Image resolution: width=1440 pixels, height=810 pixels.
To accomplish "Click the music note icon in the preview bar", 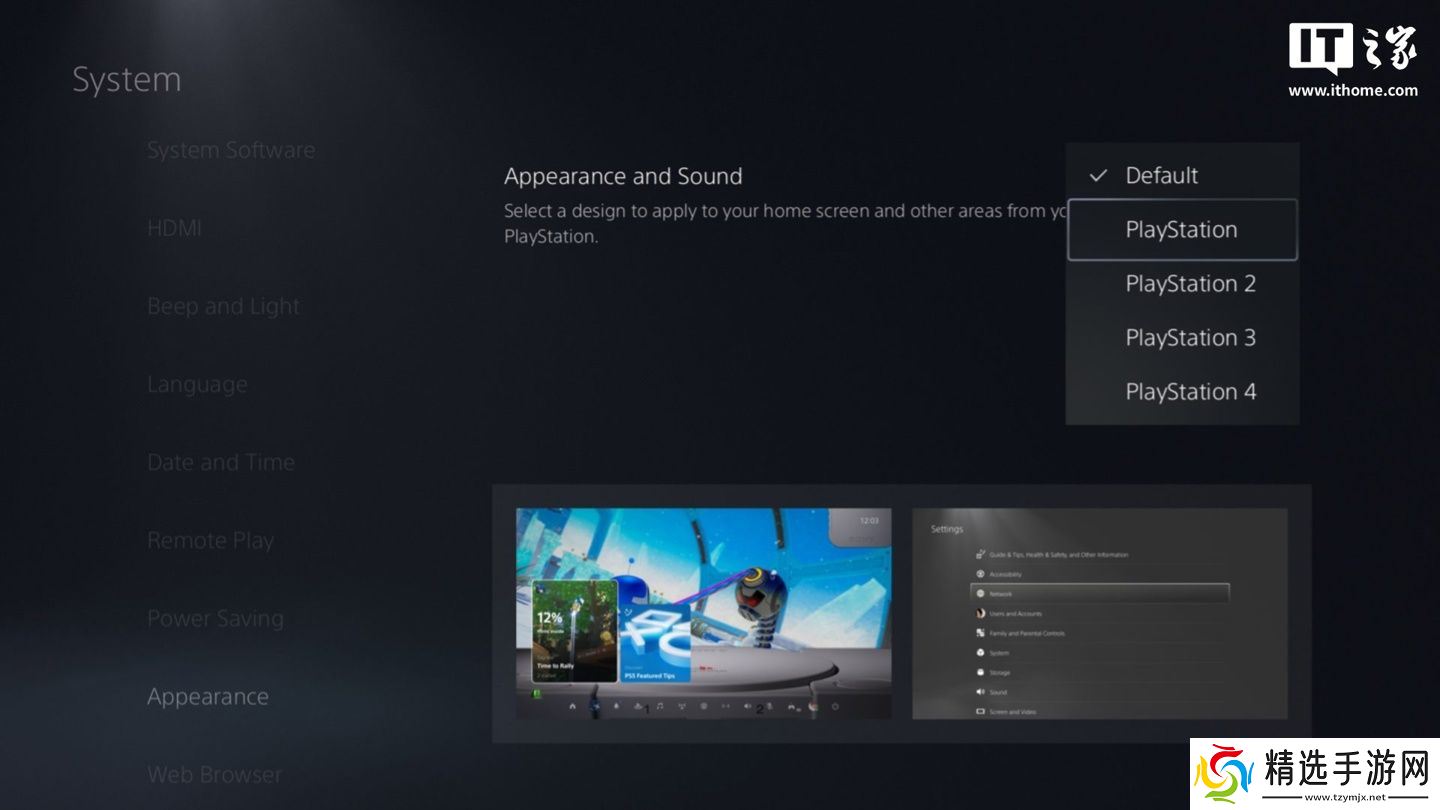I will tap(660, 707).
